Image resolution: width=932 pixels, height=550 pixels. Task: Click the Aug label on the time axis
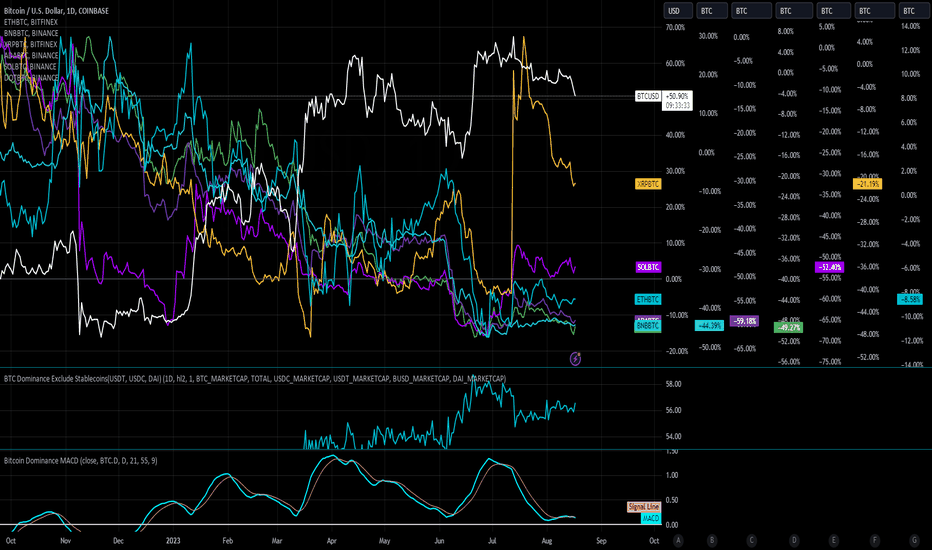547,541
